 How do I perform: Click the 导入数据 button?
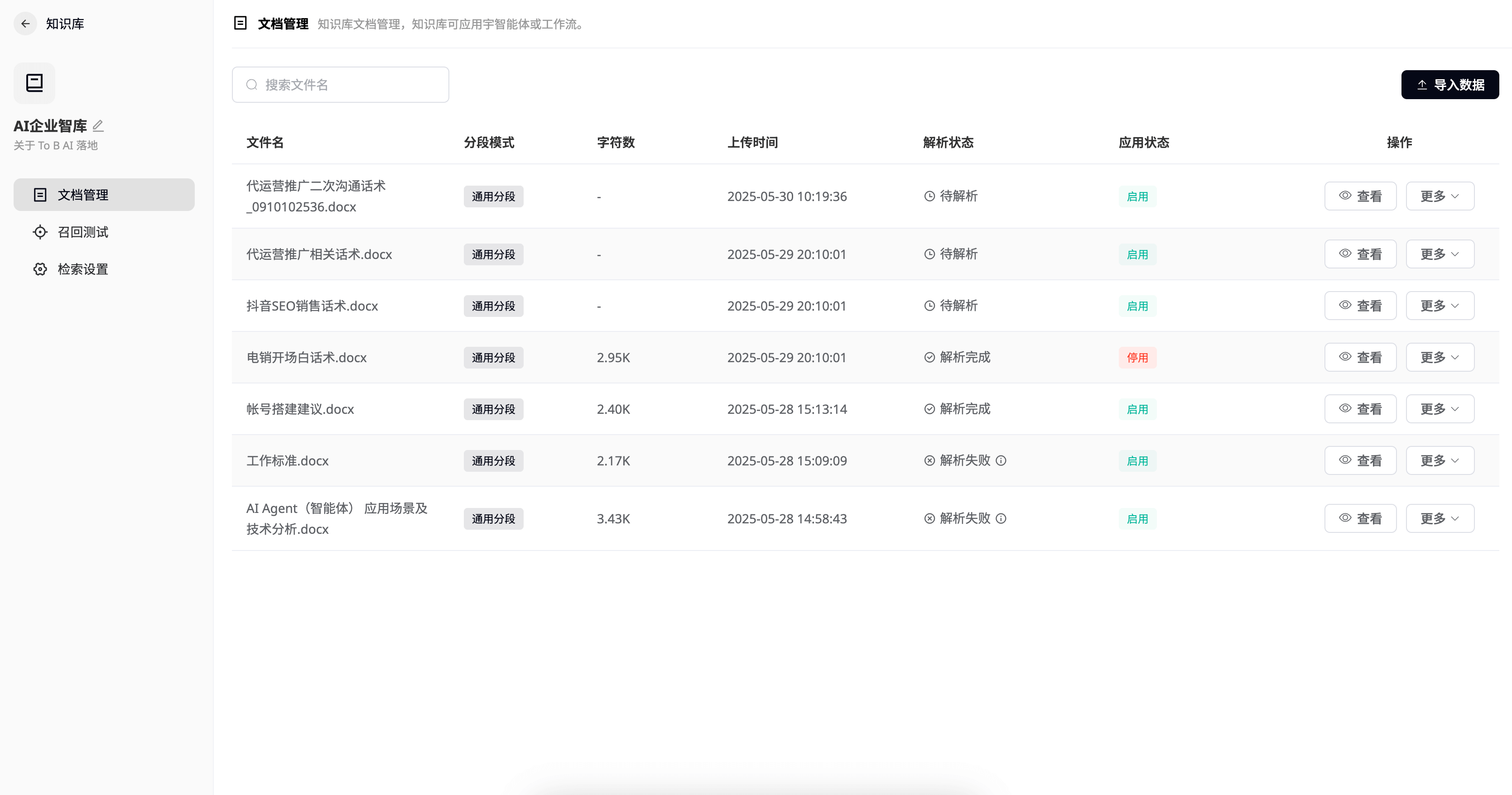coord(1449,85)
